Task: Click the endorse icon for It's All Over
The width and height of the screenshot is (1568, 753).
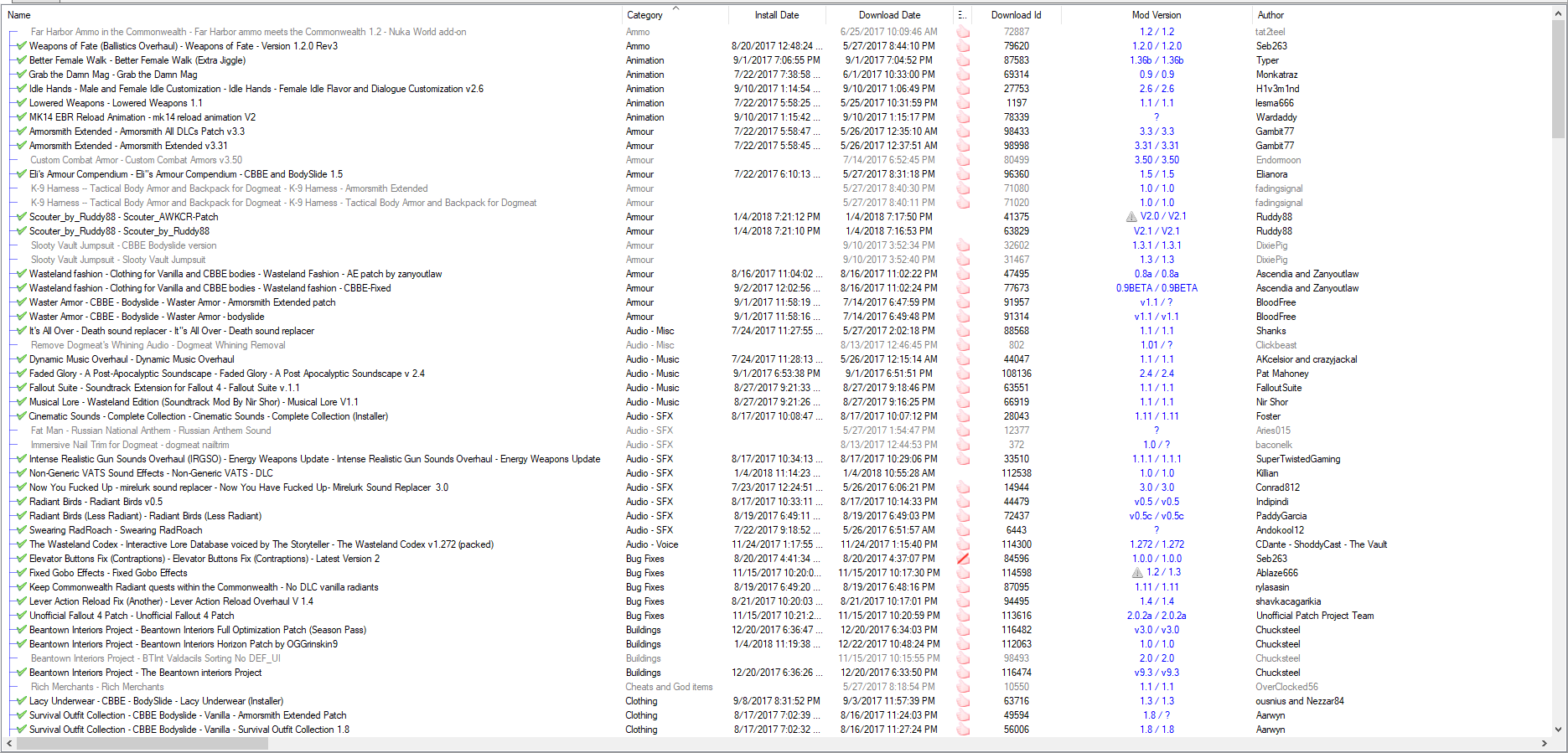Action: [x=963, y=331]
